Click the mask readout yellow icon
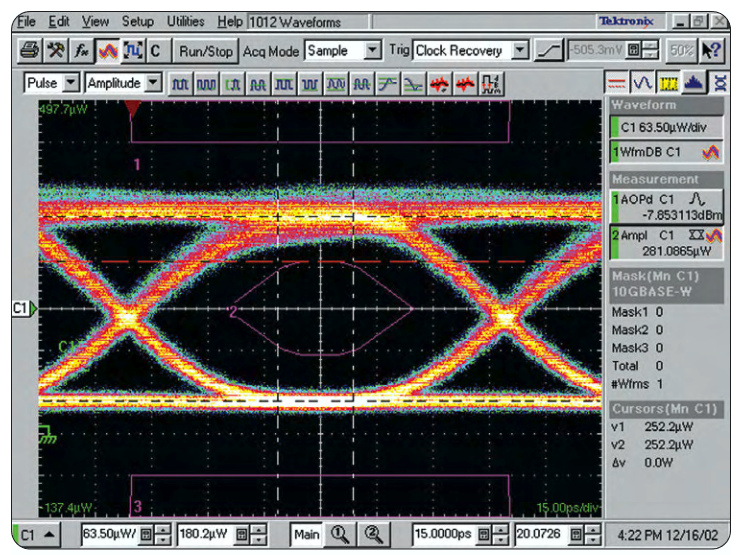The image size is (741, 555). click(671, 82)
